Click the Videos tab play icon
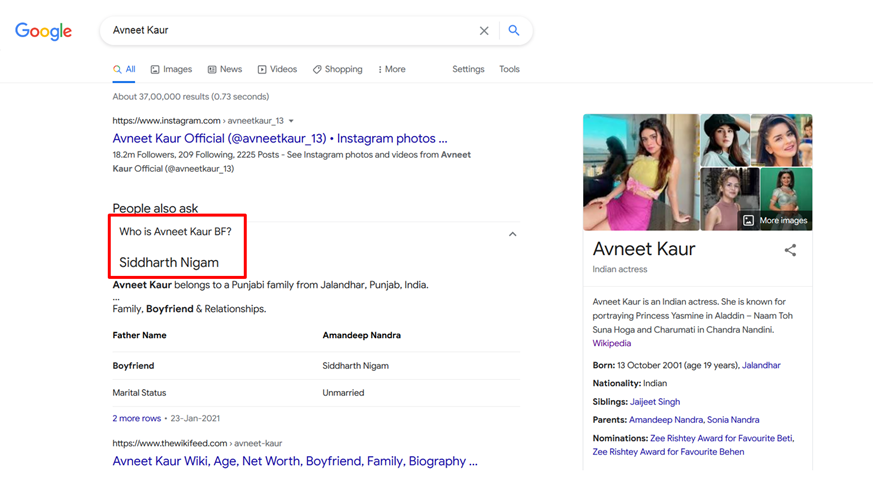 tap(262, 70)
